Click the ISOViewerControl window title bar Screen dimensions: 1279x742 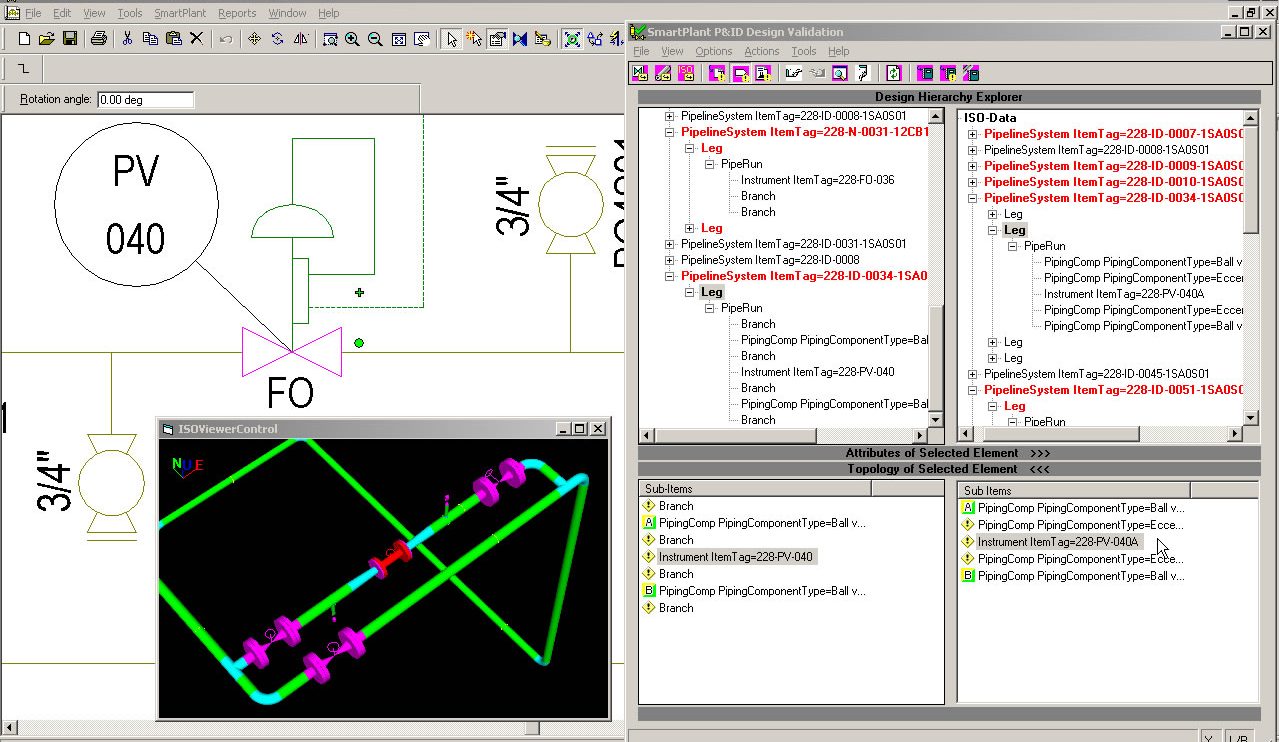(x=384, y=429)
